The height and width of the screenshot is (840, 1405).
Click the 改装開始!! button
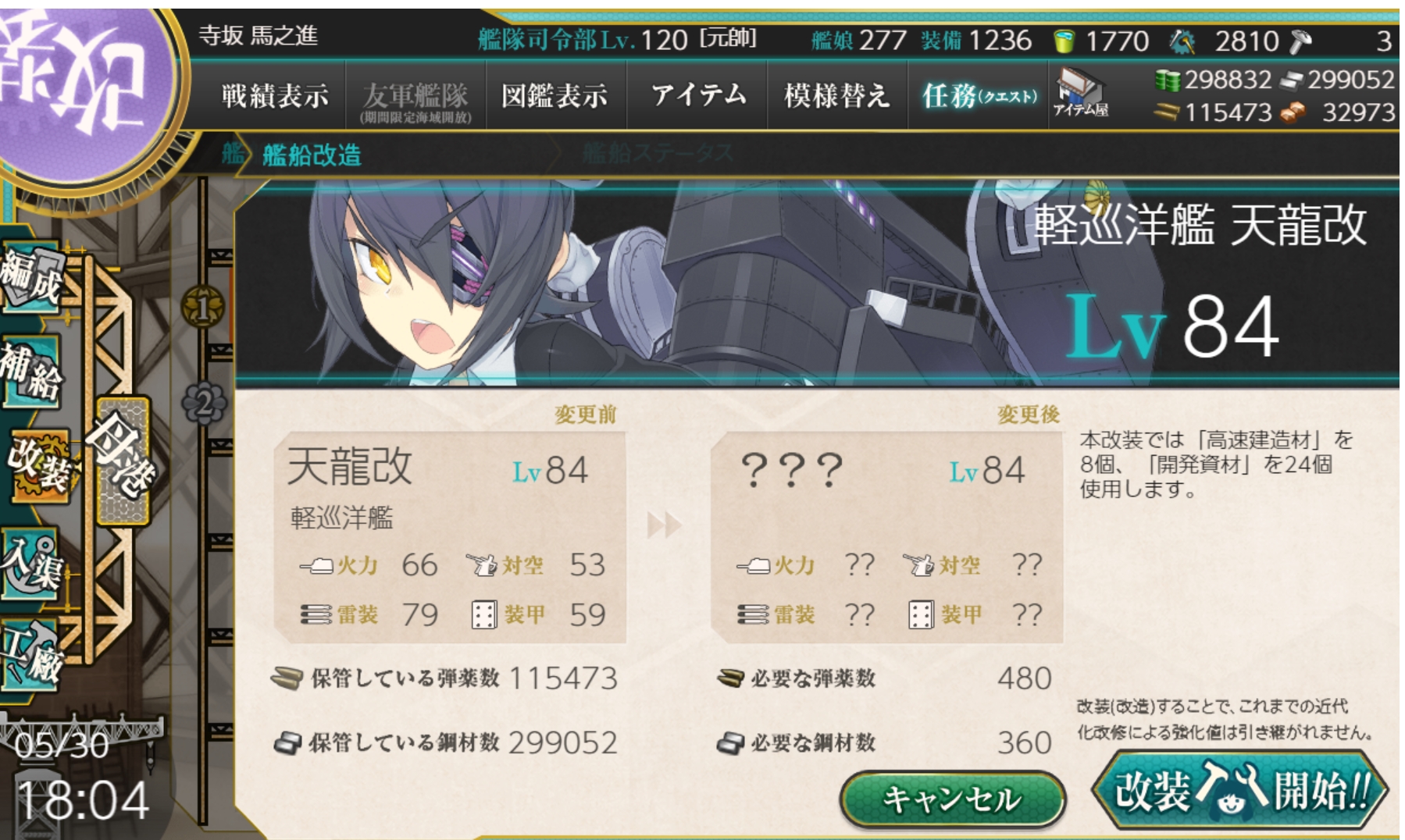(x=1239, y=790)
